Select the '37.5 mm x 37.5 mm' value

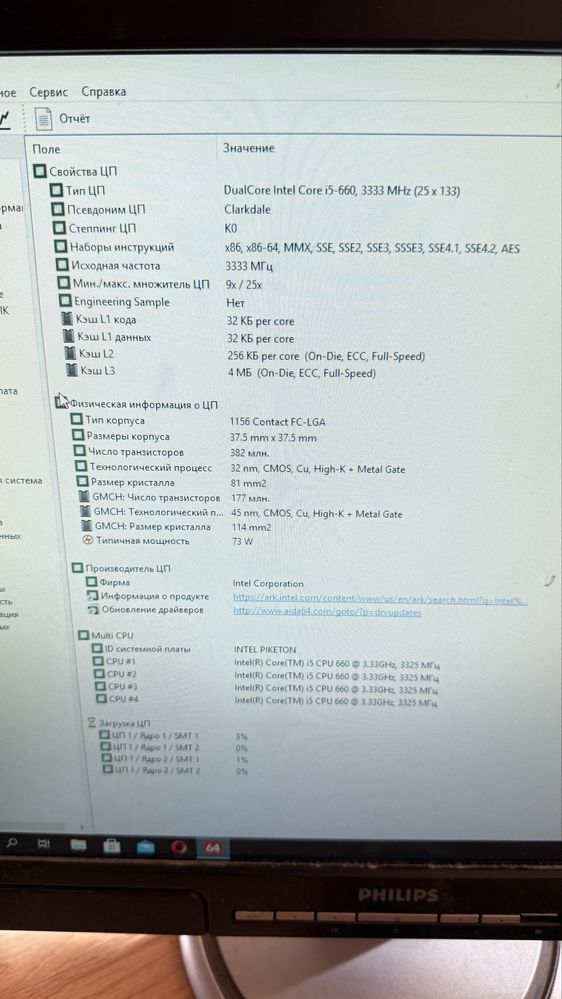click(x=273, y=438)
